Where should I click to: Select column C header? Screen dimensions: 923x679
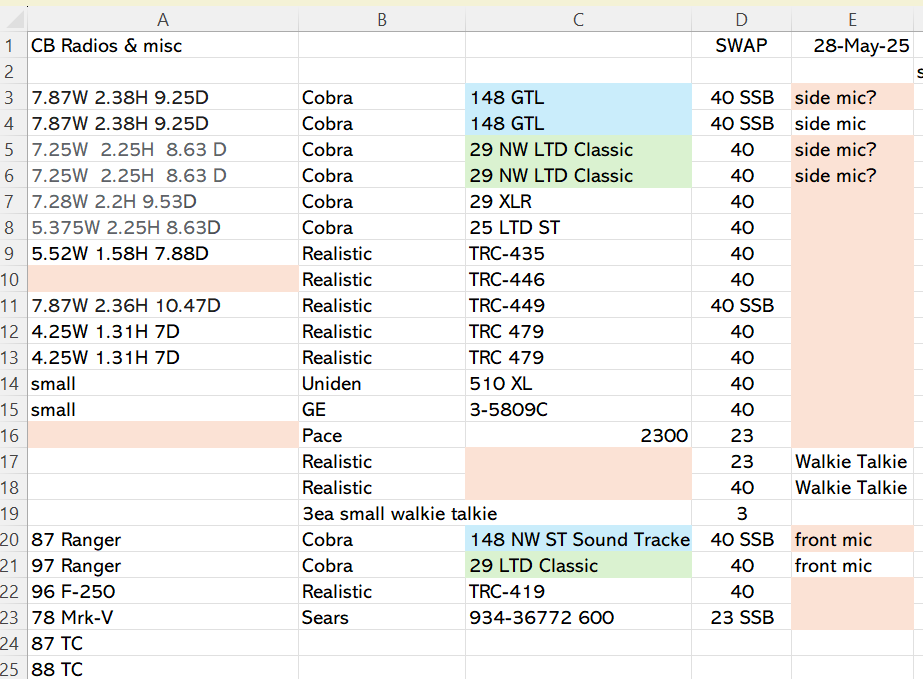click(x=578, y=20)
